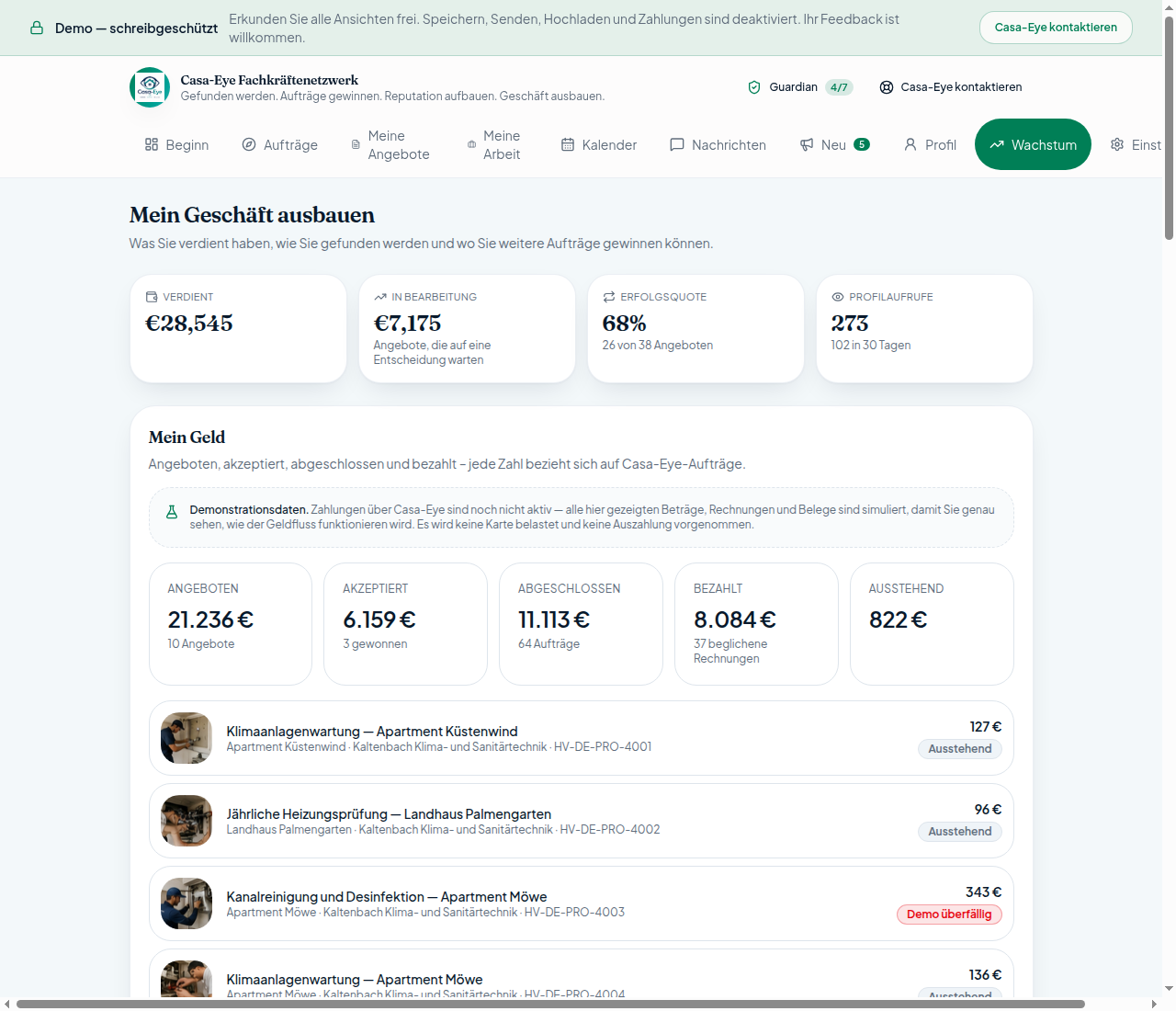Click the Klimaanlagenwartung — Apartment Küstenwind title
1176x1011 pixels.
pyautogui.click(x=372, y=732)
